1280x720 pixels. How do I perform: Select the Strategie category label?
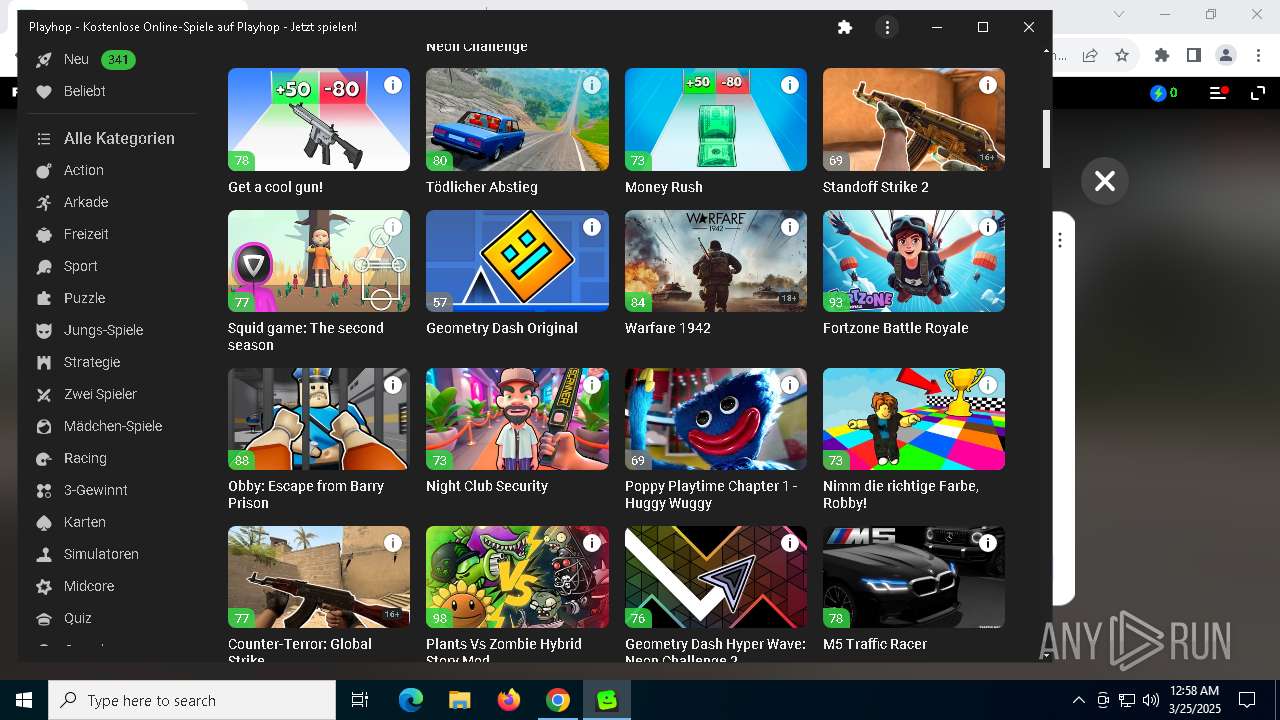coord(92,362)
